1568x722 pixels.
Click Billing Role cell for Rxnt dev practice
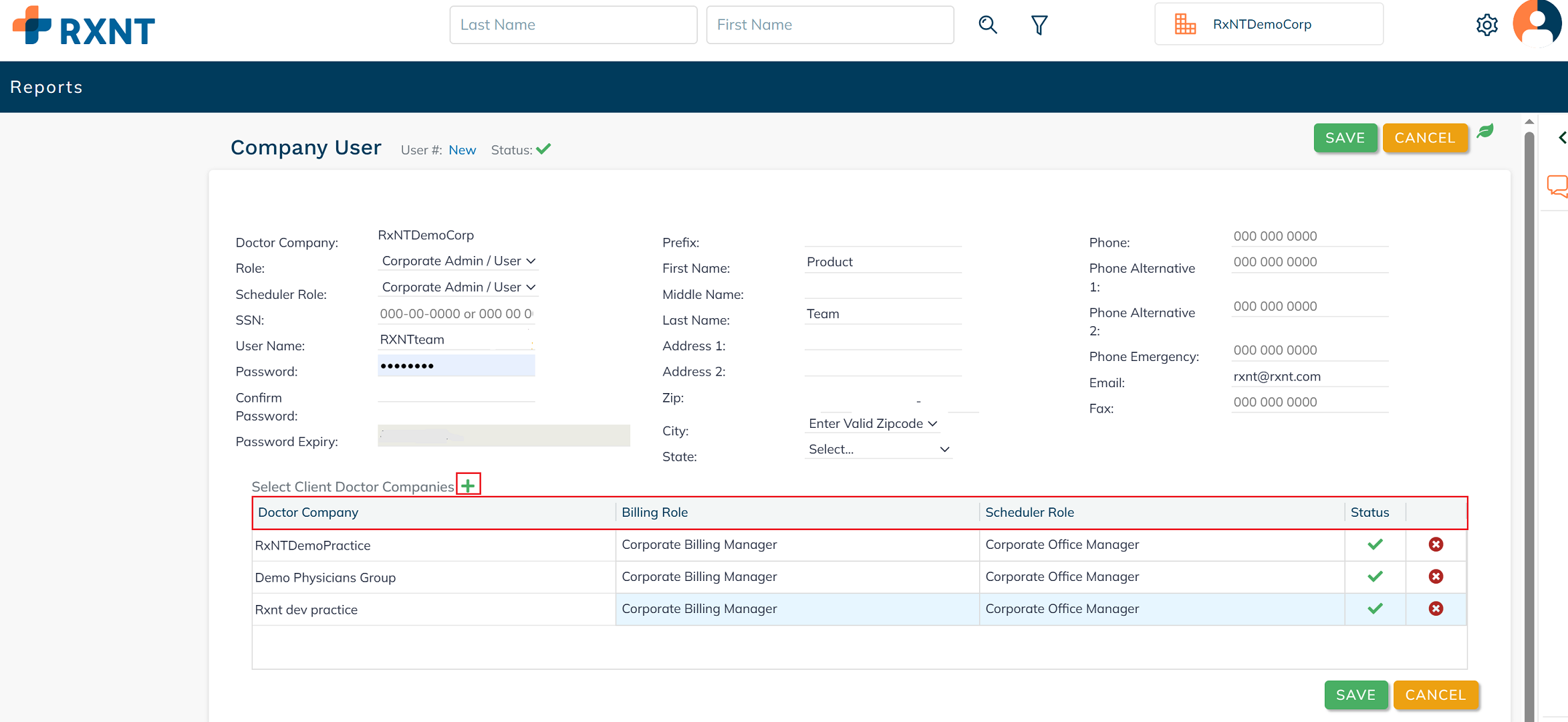pyautogui.click(x=797, y=609)
